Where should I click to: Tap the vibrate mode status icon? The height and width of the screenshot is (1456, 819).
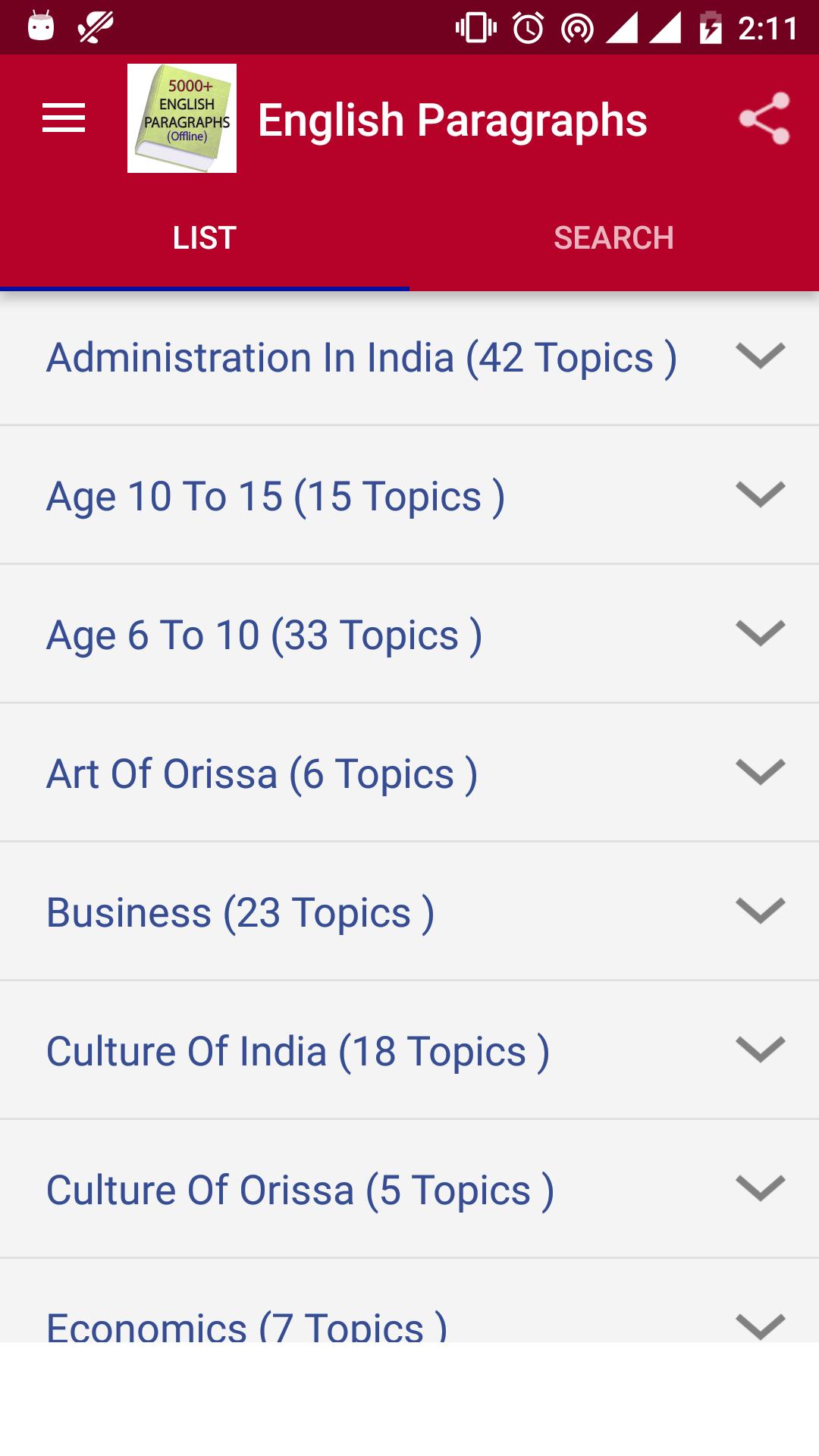click(476, 29)
